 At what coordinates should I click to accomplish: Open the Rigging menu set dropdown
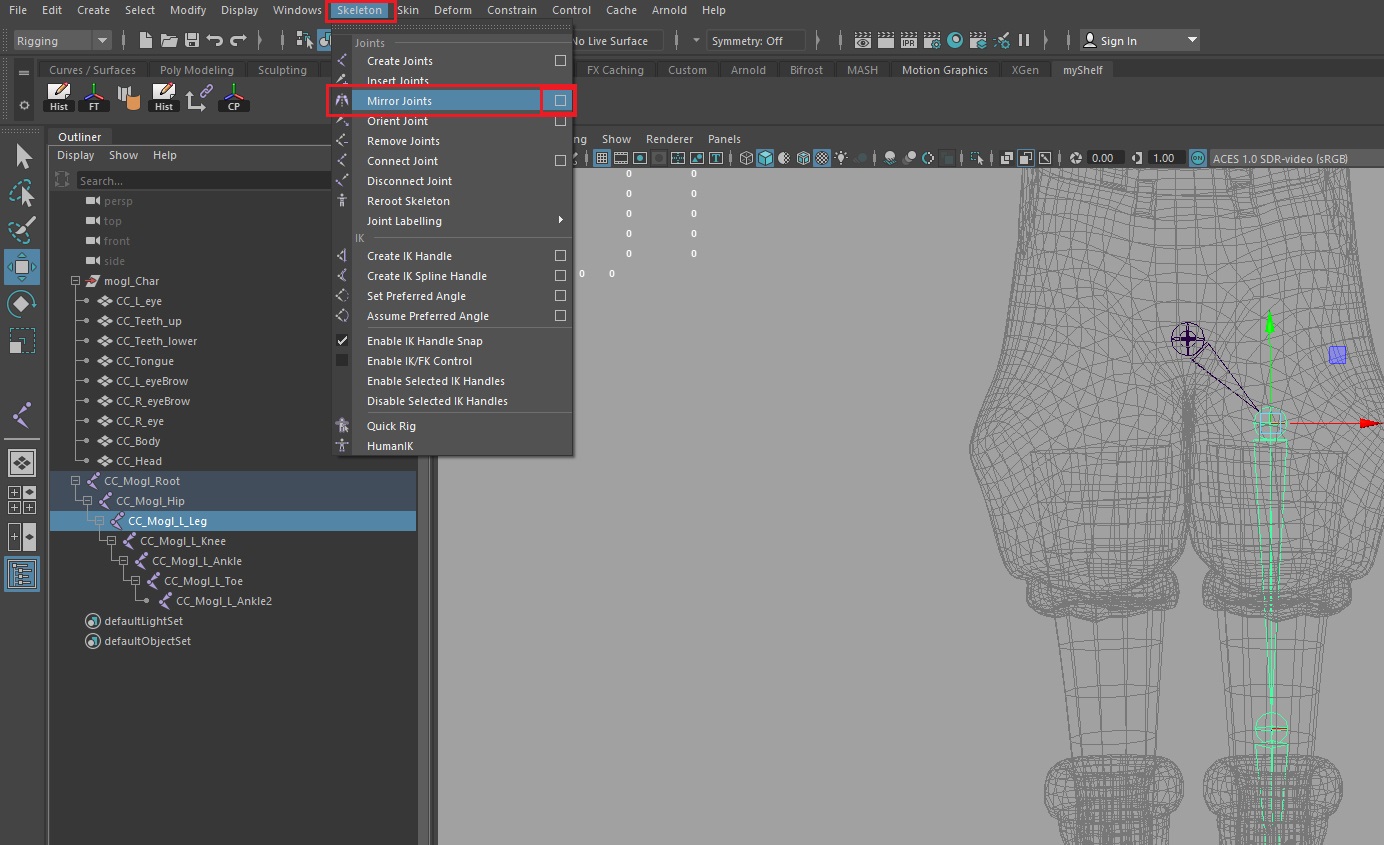[62, 41]
